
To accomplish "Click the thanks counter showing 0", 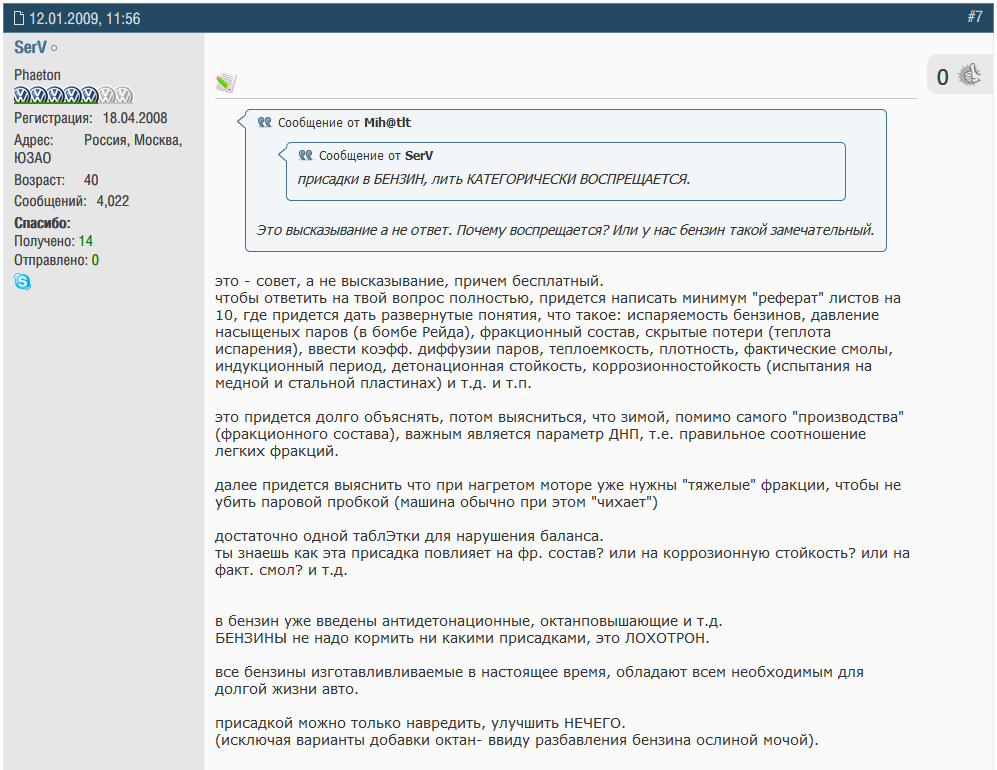I will click(942, 77).
